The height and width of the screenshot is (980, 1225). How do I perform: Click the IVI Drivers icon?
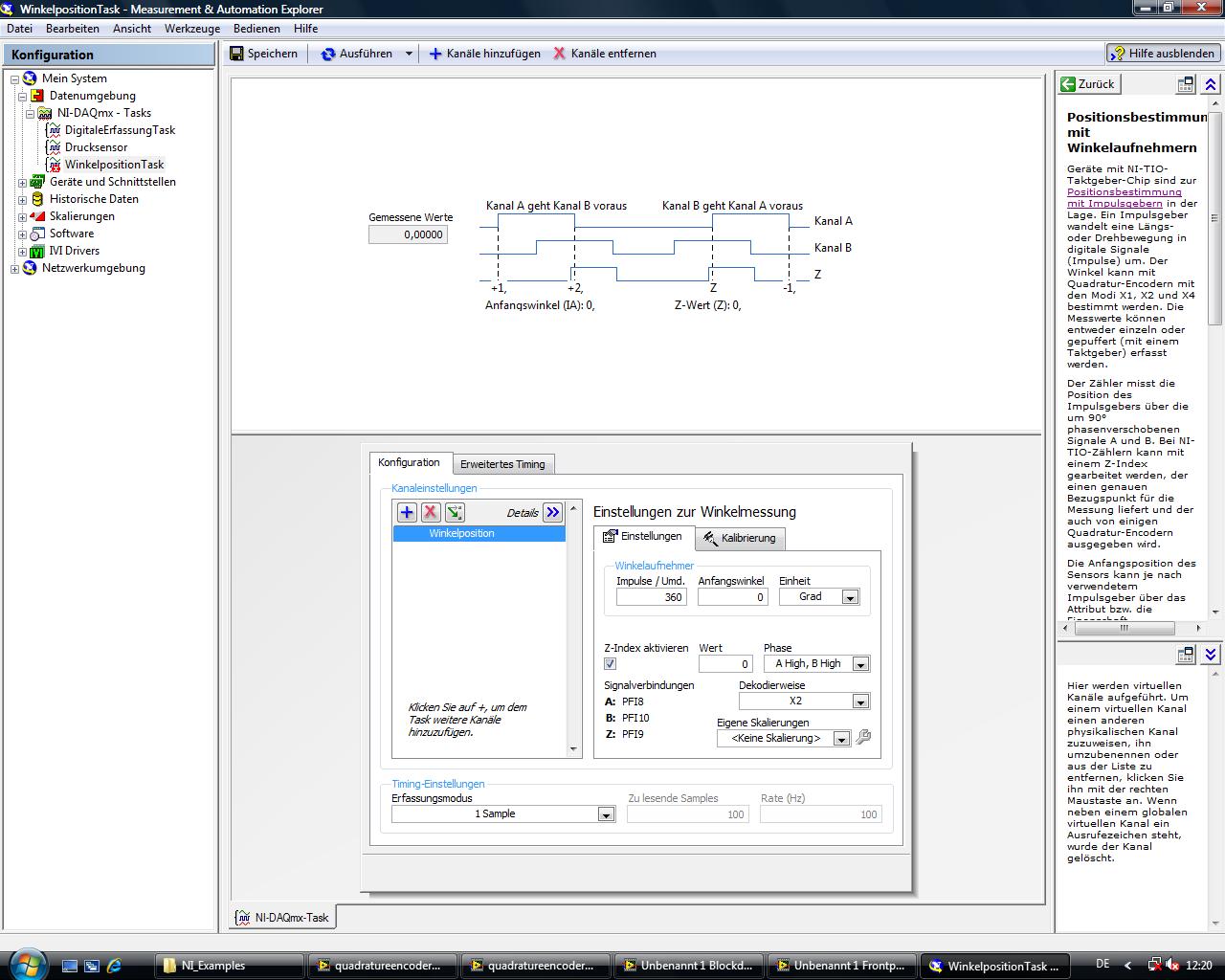coord(37,251)
